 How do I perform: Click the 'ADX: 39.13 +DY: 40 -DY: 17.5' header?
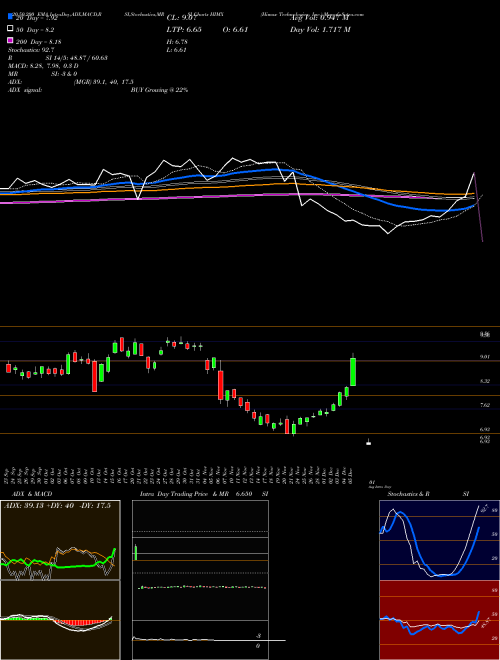pos(57,506)
